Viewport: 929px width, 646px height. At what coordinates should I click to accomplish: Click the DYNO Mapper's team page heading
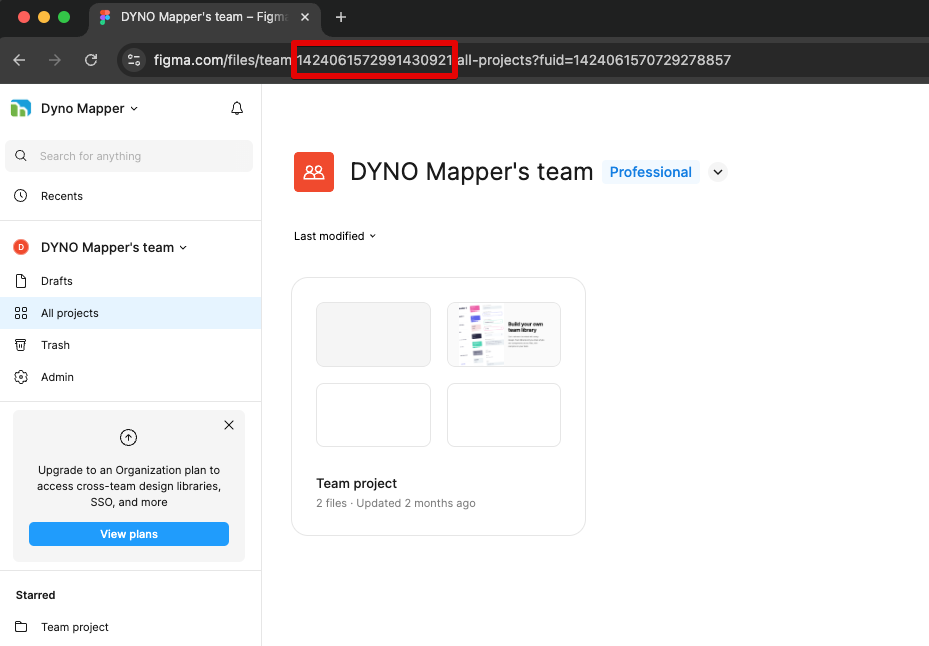point(472,172)
